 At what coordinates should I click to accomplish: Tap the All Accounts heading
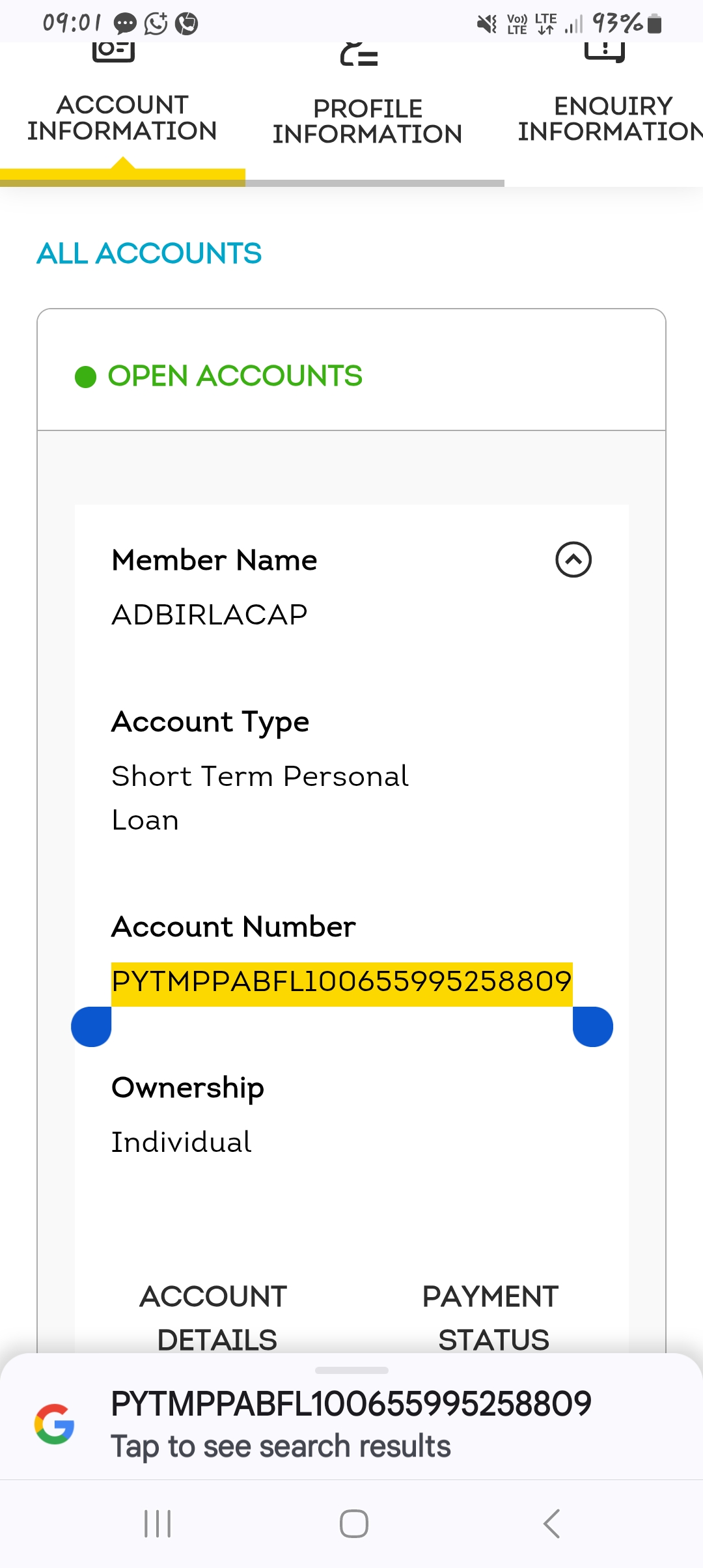(x=149, y=253)
